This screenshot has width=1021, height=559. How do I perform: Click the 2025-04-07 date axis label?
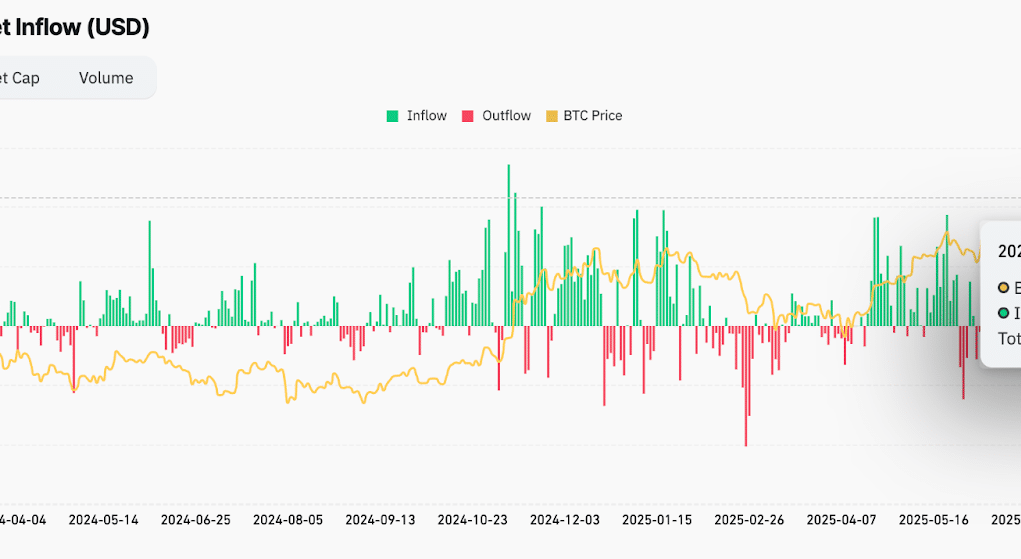pos(841,520)
